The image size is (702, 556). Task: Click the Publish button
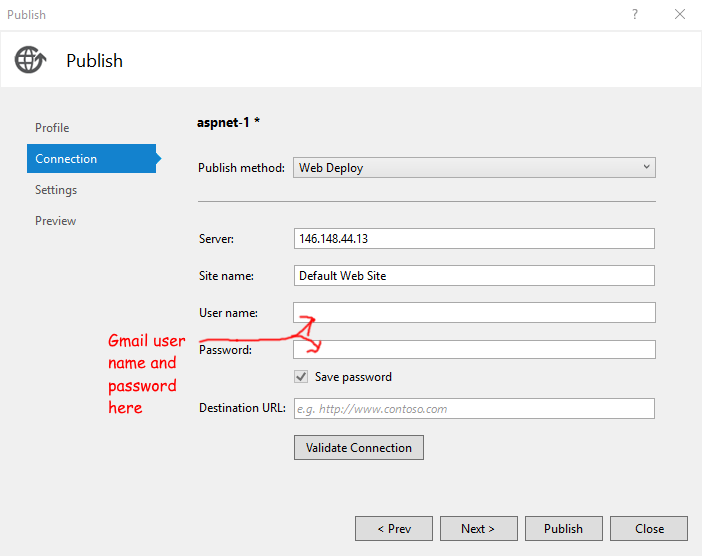pyautogui.click(x=563, y=529)
